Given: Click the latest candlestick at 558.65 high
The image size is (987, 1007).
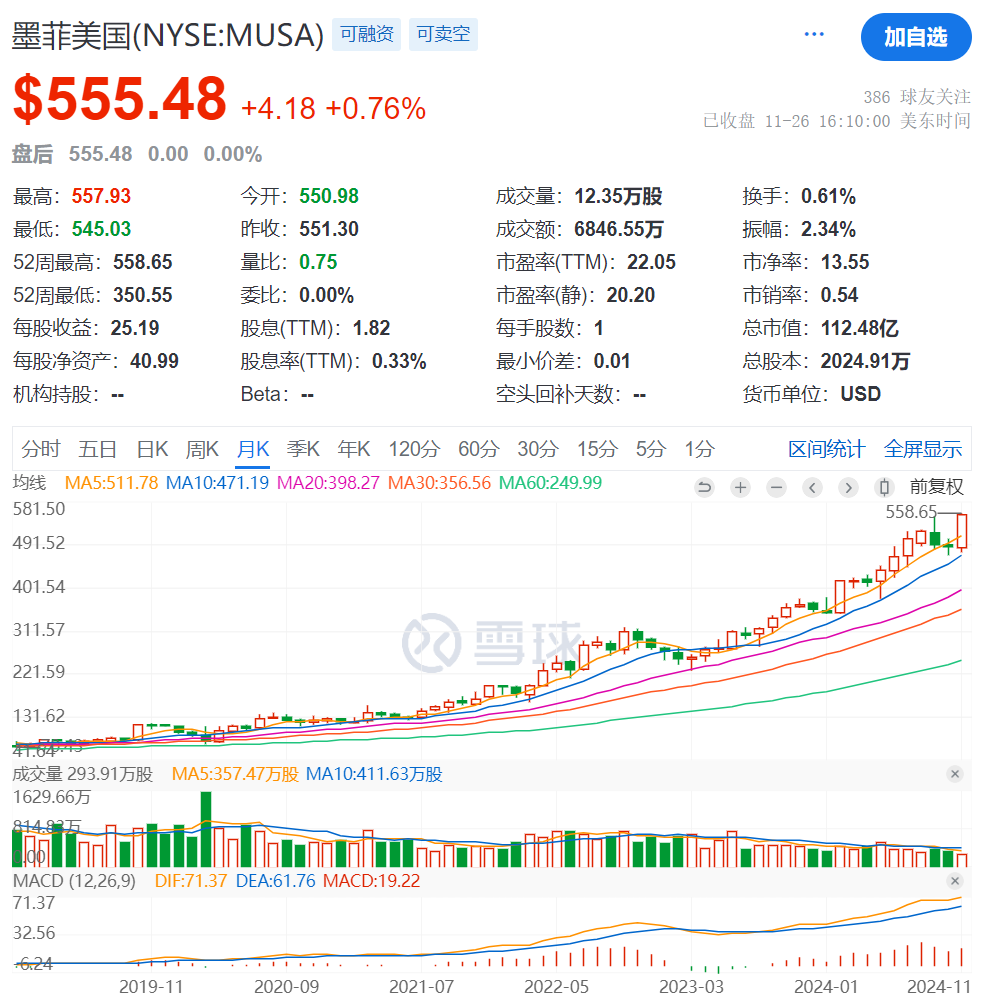Looking at the screenshot, I should pos(962,530).
